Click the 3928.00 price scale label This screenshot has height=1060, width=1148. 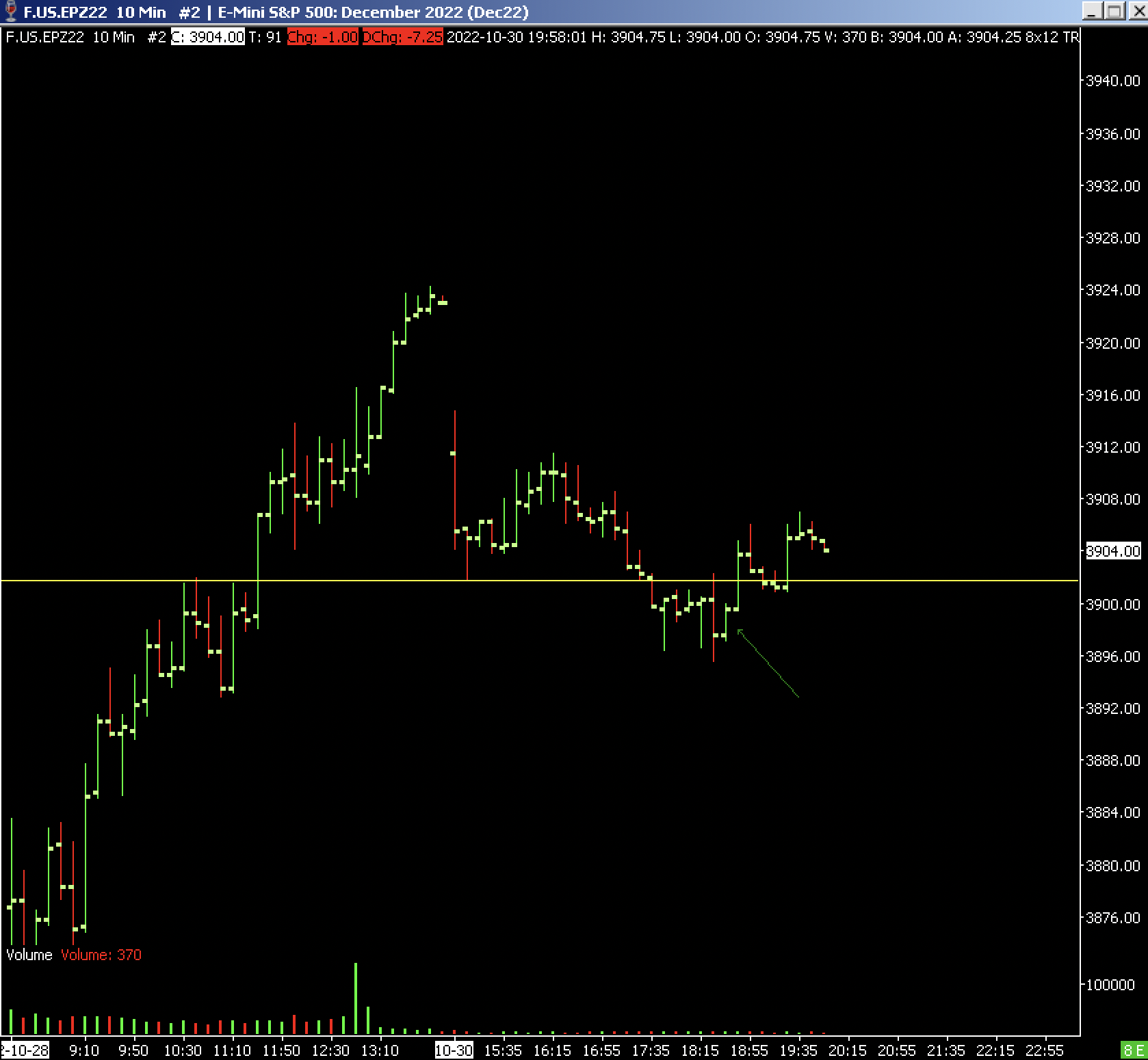[1113, 238]
